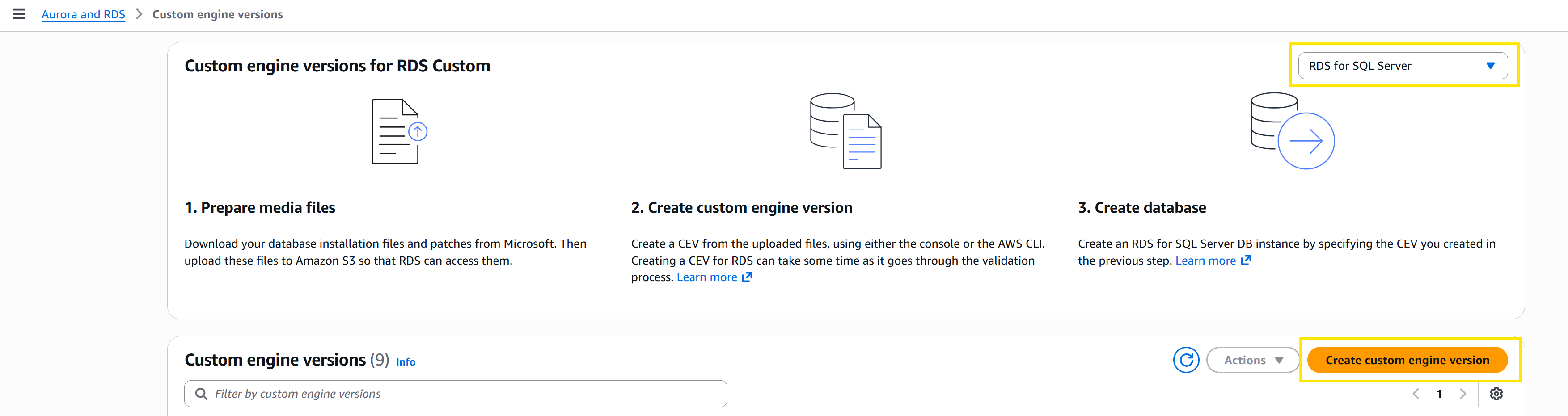Image resolution: width=1568 pixels, height=416 pixels.
Task: Click Create custom engine version button
Action: (x=1407, y=360)
